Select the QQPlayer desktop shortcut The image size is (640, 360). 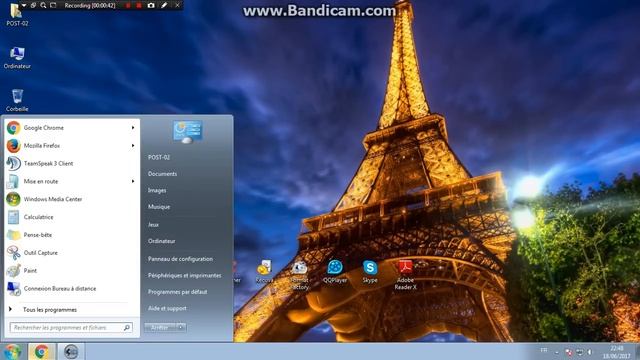335,271
